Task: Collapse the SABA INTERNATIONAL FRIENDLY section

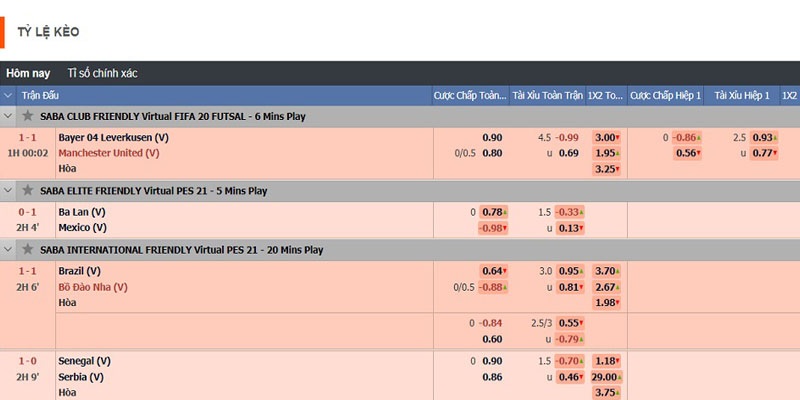Action: click(9, 249)
